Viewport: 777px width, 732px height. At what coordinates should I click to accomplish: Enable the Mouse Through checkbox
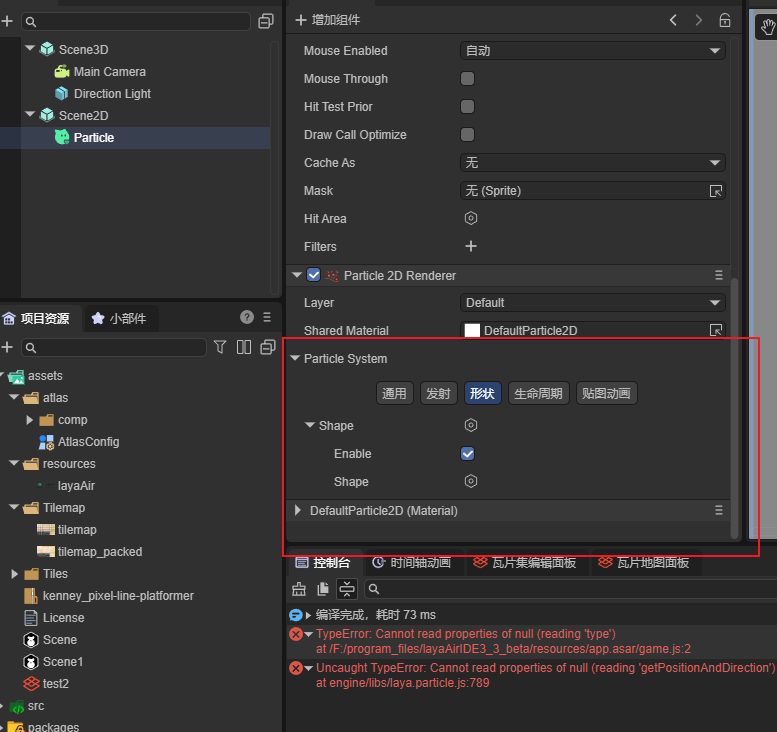pyautogui.click(x=467, y=79)
